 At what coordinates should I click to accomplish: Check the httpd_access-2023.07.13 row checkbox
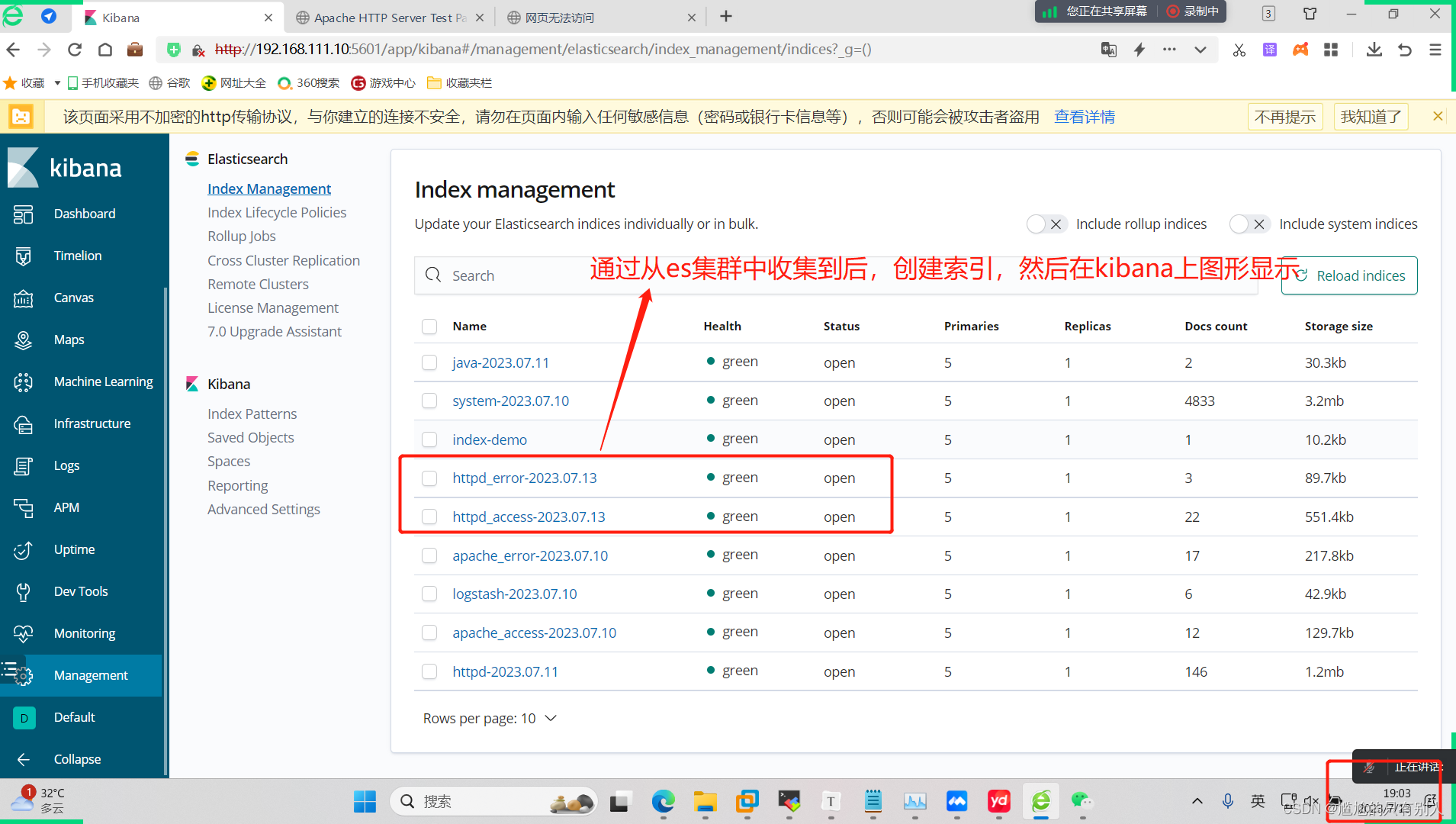[429, 517]
